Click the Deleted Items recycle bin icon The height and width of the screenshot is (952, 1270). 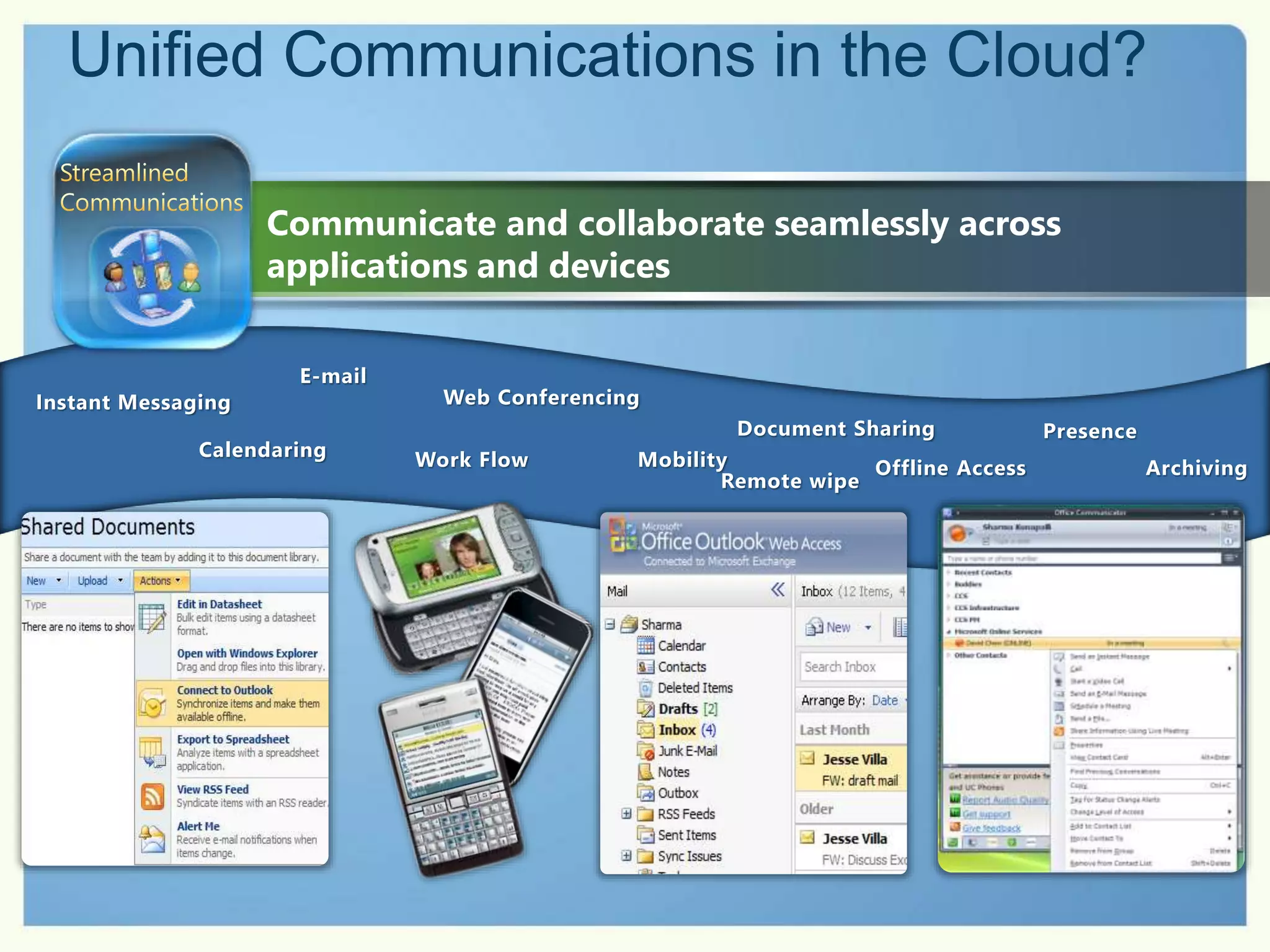click(646, 688)
